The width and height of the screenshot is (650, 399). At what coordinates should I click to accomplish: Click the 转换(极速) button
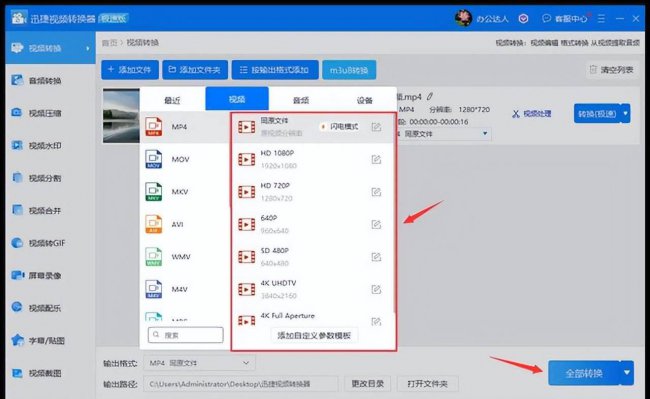(597, 114)
